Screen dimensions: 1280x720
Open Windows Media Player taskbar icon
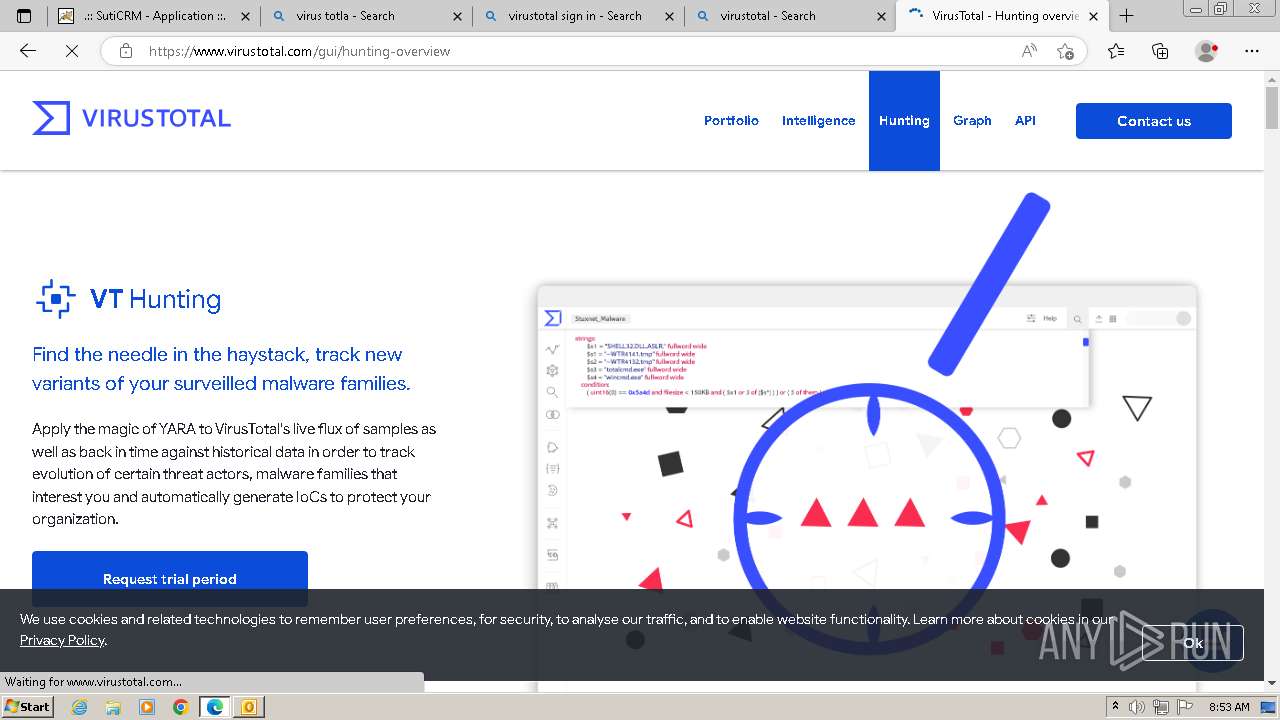pos(147,707)
